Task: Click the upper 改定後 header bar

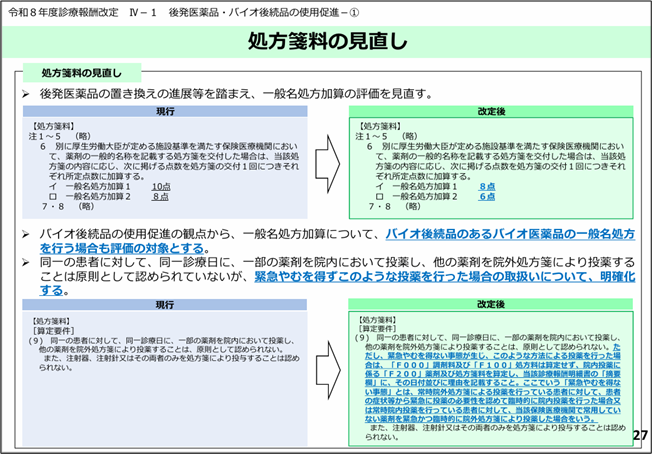Action: click(491, 110)
